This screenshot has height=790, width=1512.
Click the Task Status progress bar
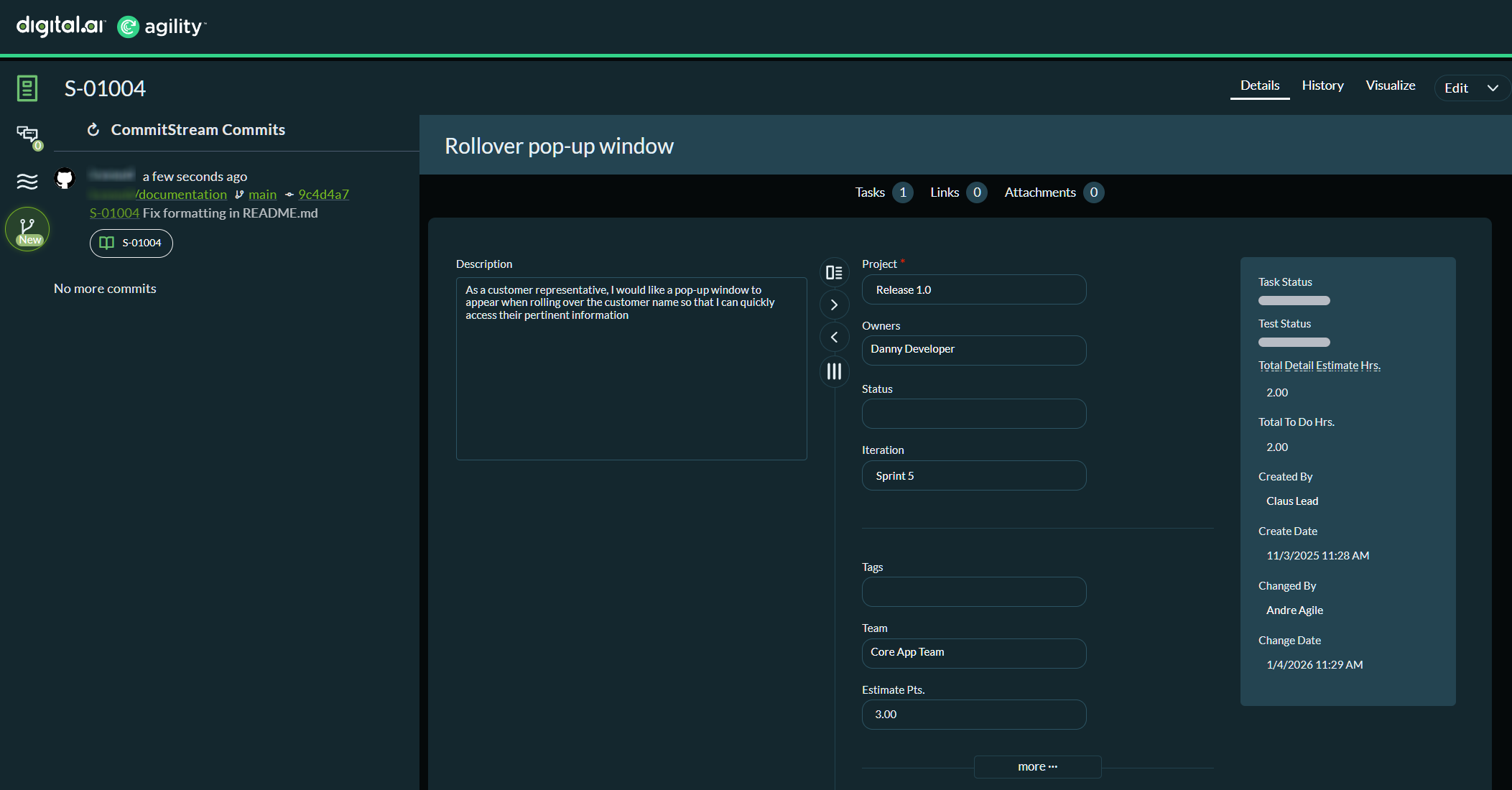coord(1294,300)
